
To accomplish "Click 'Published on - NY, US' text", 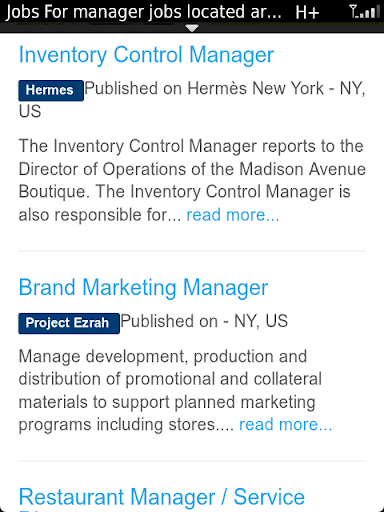I will tap(204, 321).
